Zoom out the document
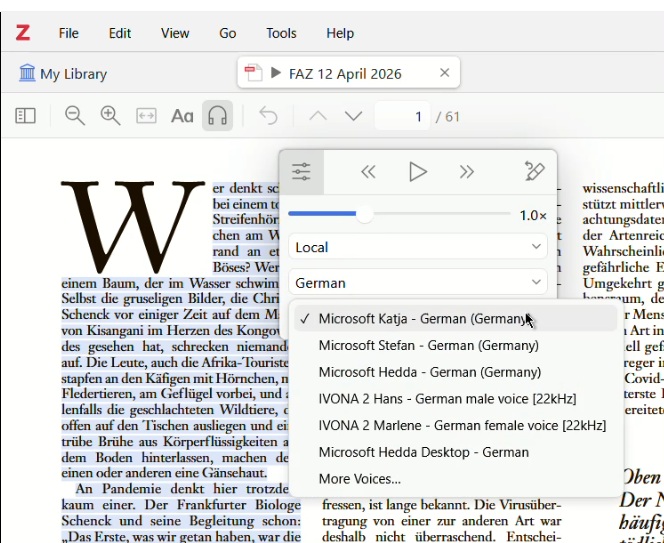 (x=75, y=116)
